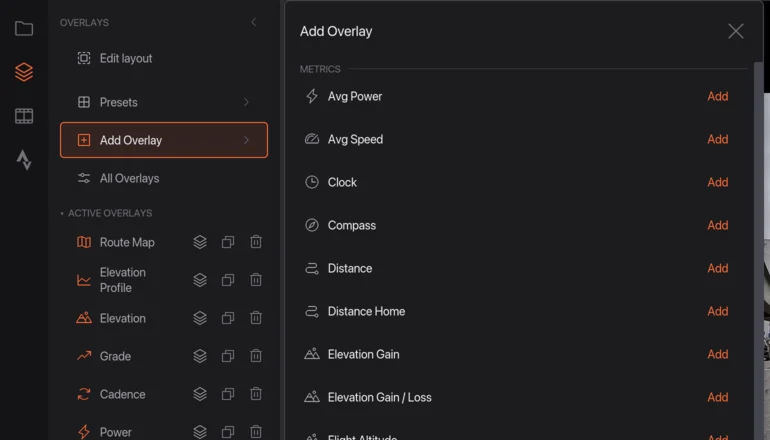Click the Elevation Gain / Loss label
Viewport: 770px width, 440px height.
coord(380,397)
